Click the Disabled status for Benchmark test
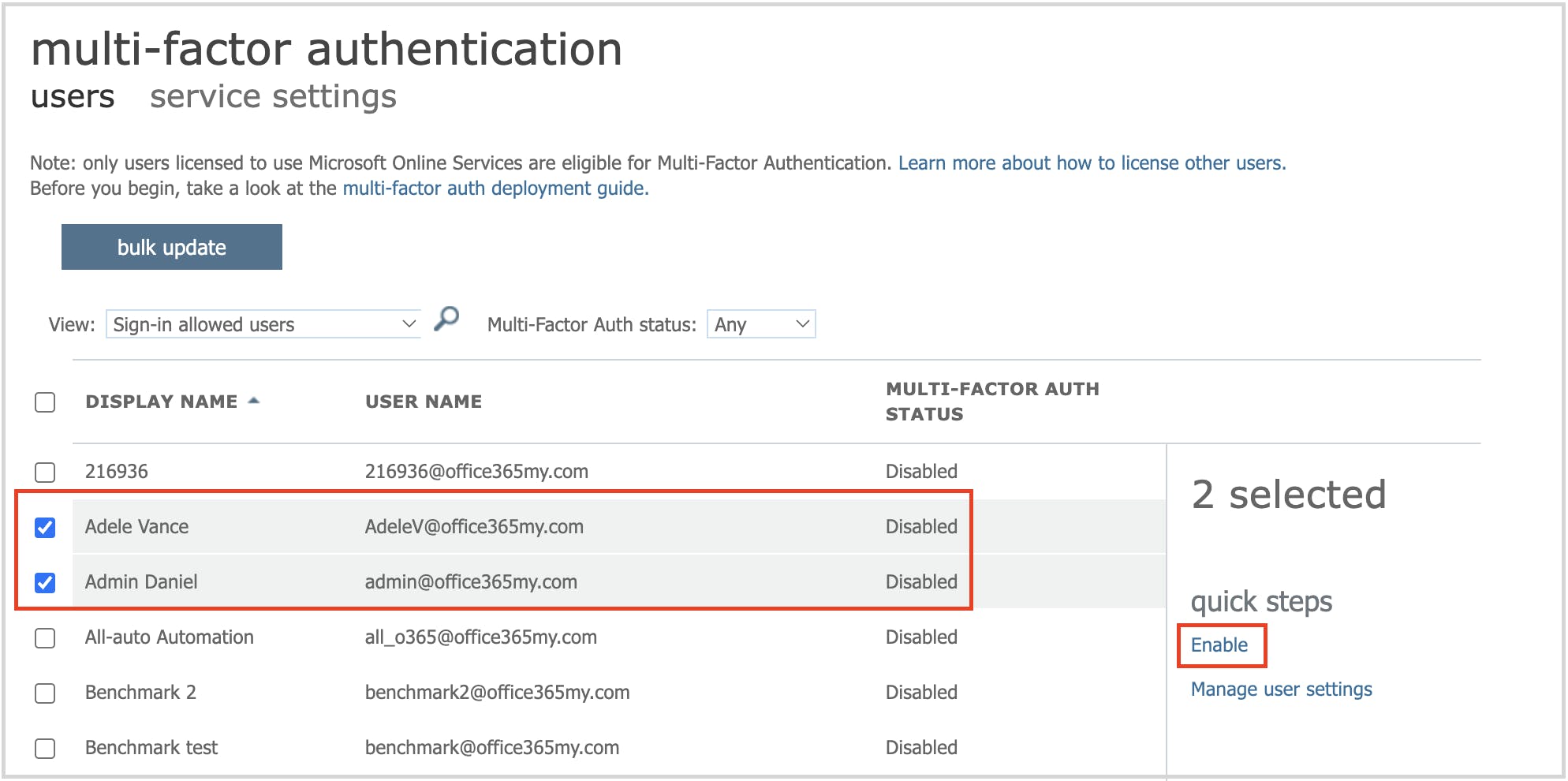1568x781 pixels. [921, 747]
